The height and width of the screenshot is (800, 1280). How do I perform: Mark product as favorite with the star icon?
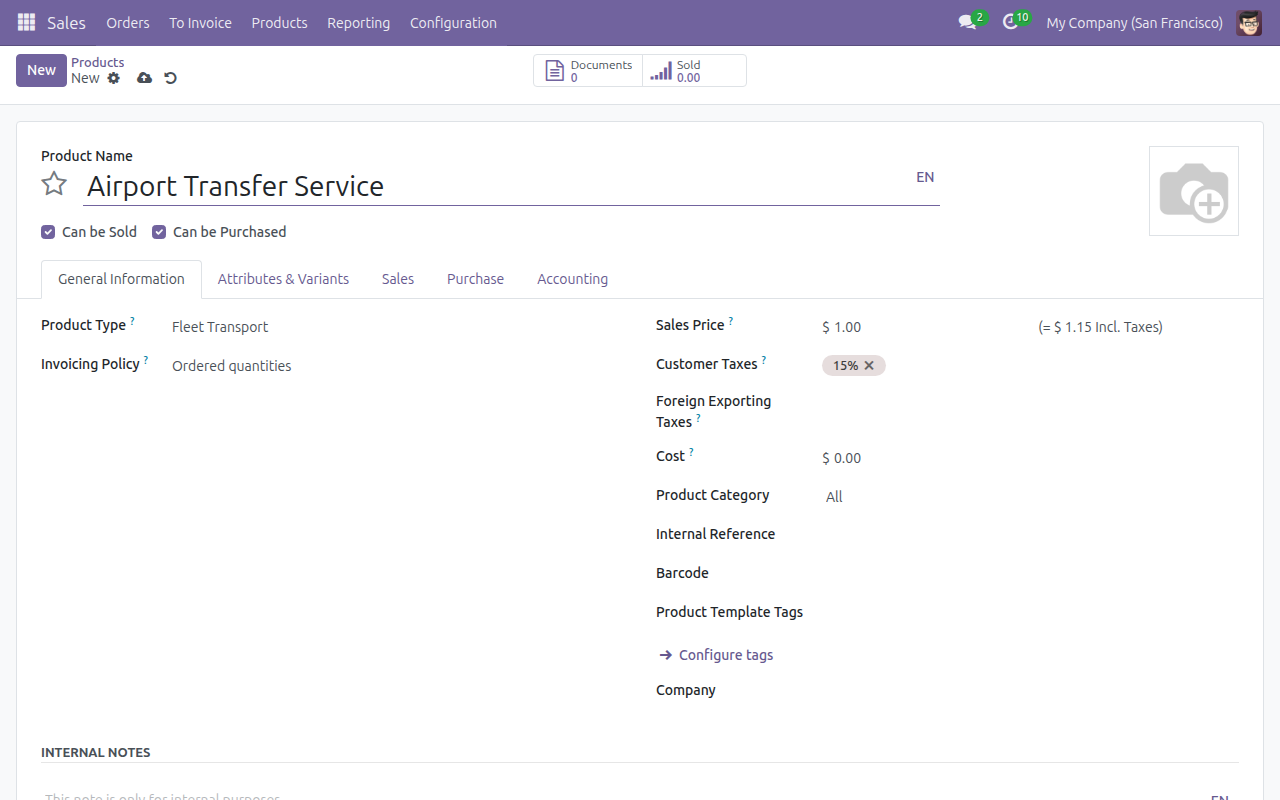click(54, 184)
